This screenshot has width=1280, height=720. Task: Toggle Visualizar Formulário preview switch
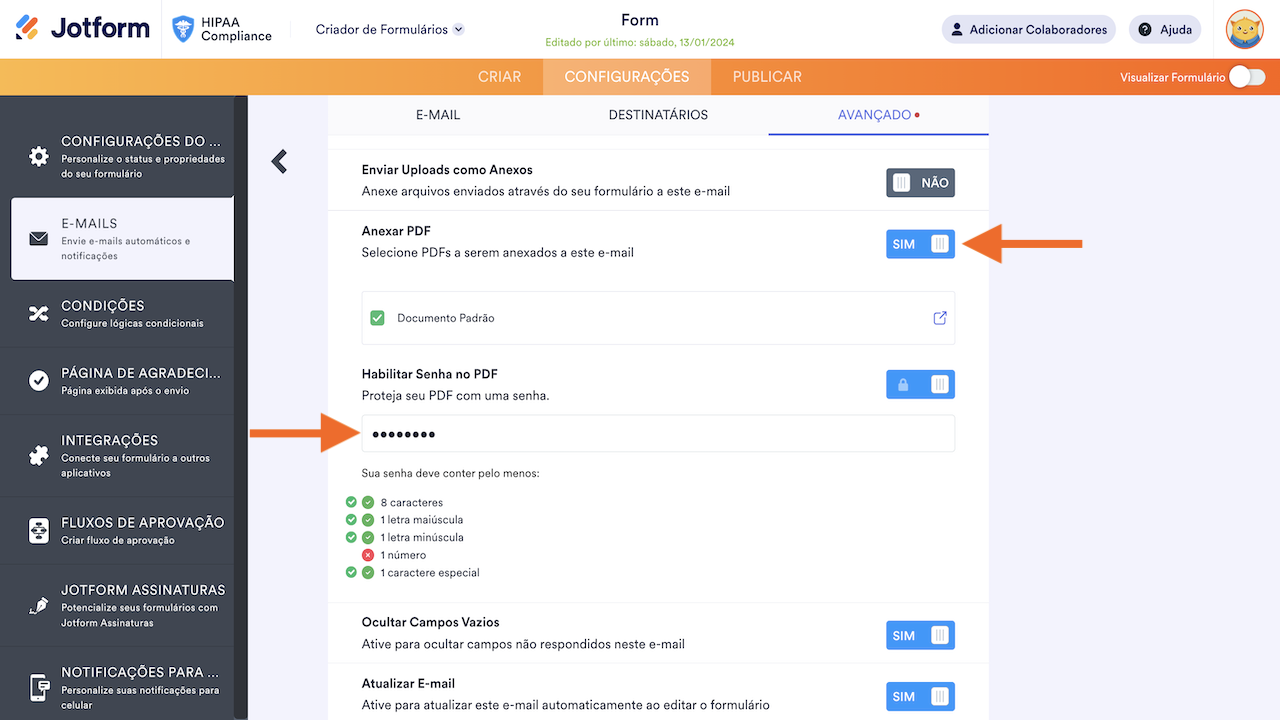1246,77
